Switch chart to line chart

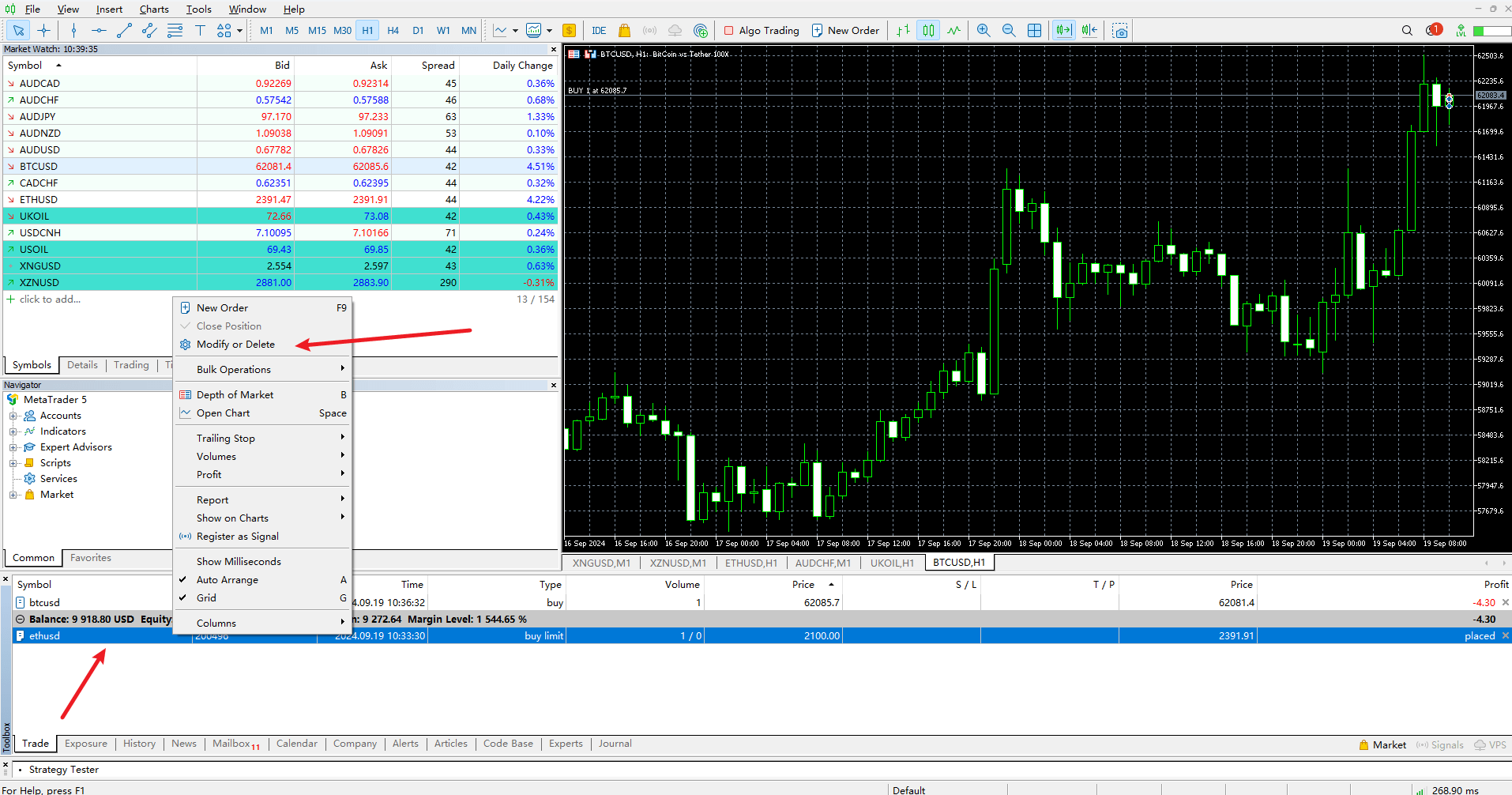coord(954,31)
